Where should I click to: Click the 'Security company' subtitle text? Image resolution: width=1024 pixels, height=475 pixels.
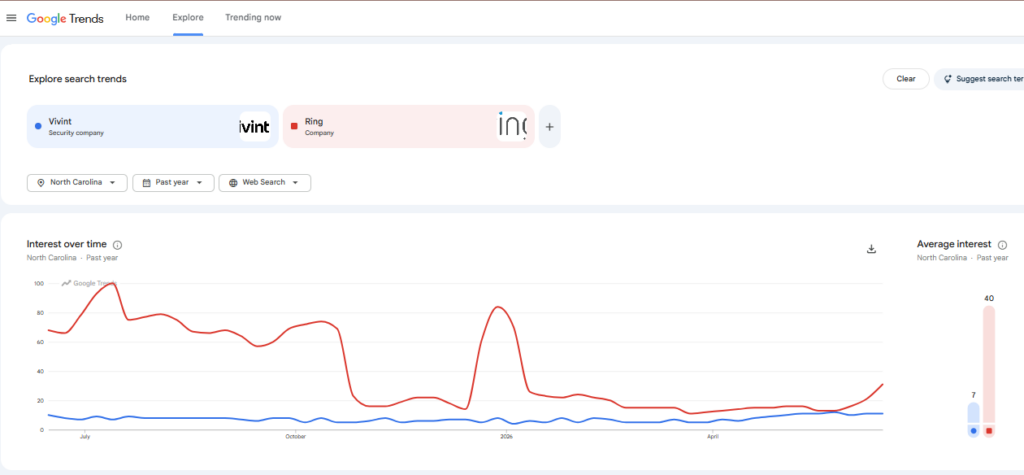76,133
